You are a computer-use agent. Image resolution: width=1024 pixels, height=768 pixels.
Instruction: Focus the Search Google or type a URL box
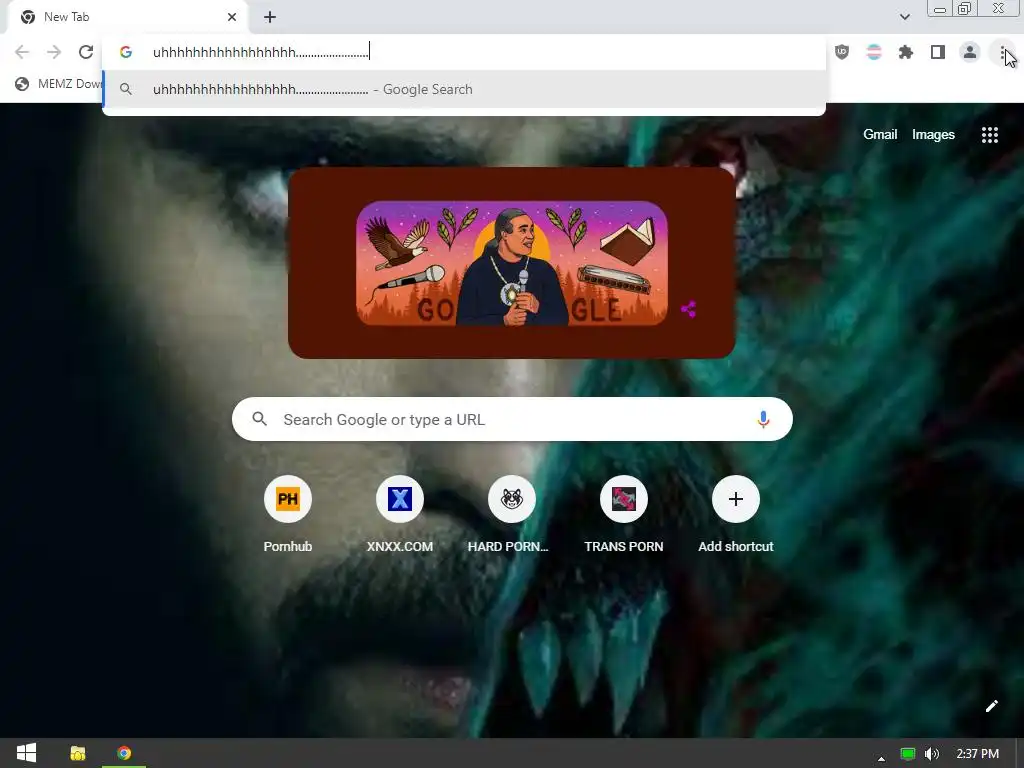512,419
